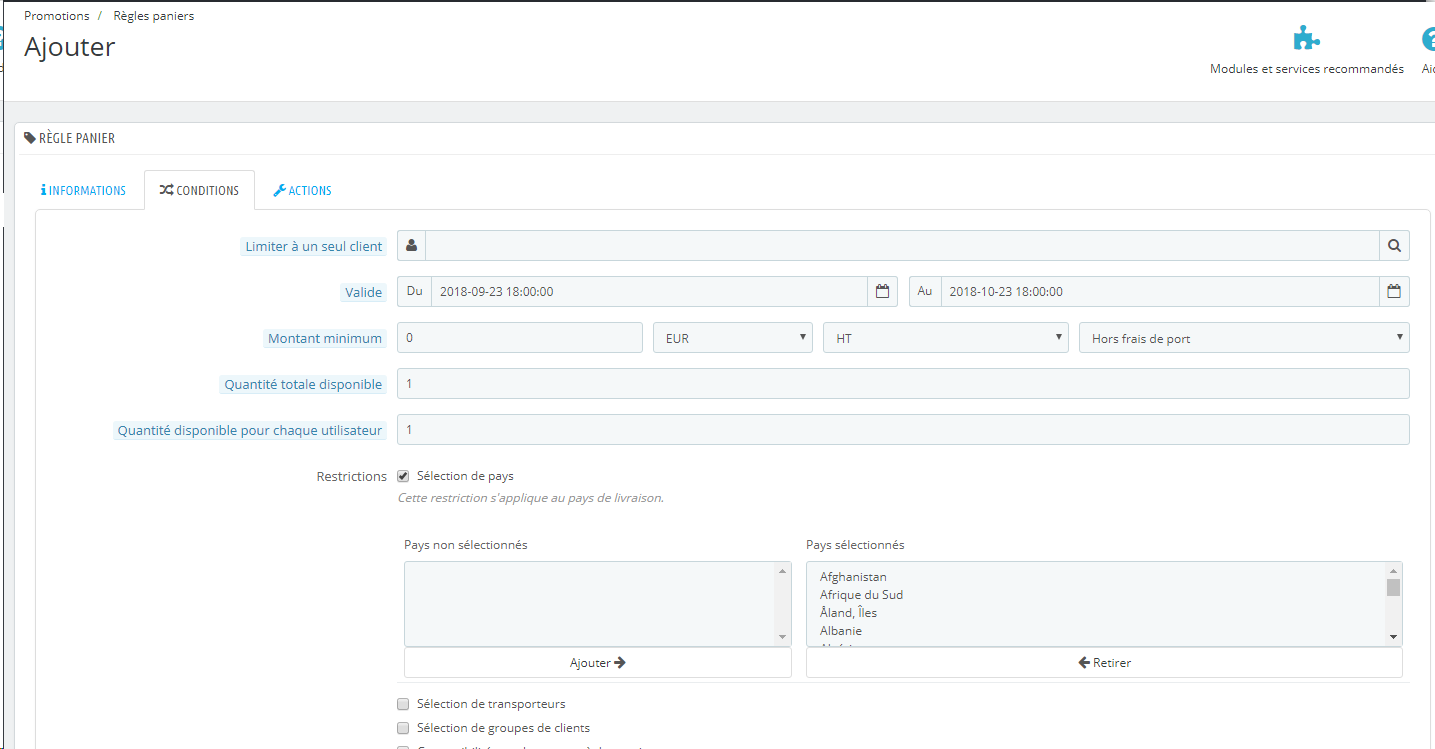Enable Sélection de transporteurs checkbox

tap(403, 704)
